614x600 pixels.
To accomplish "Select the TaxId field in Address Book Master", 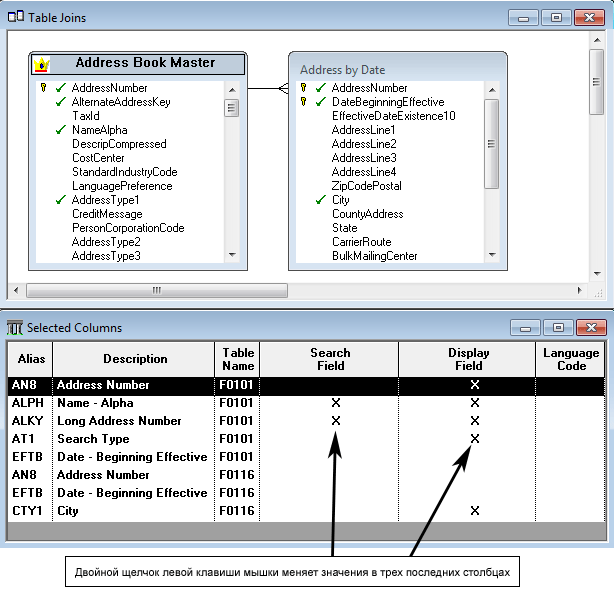I will (x=86, y=116).
